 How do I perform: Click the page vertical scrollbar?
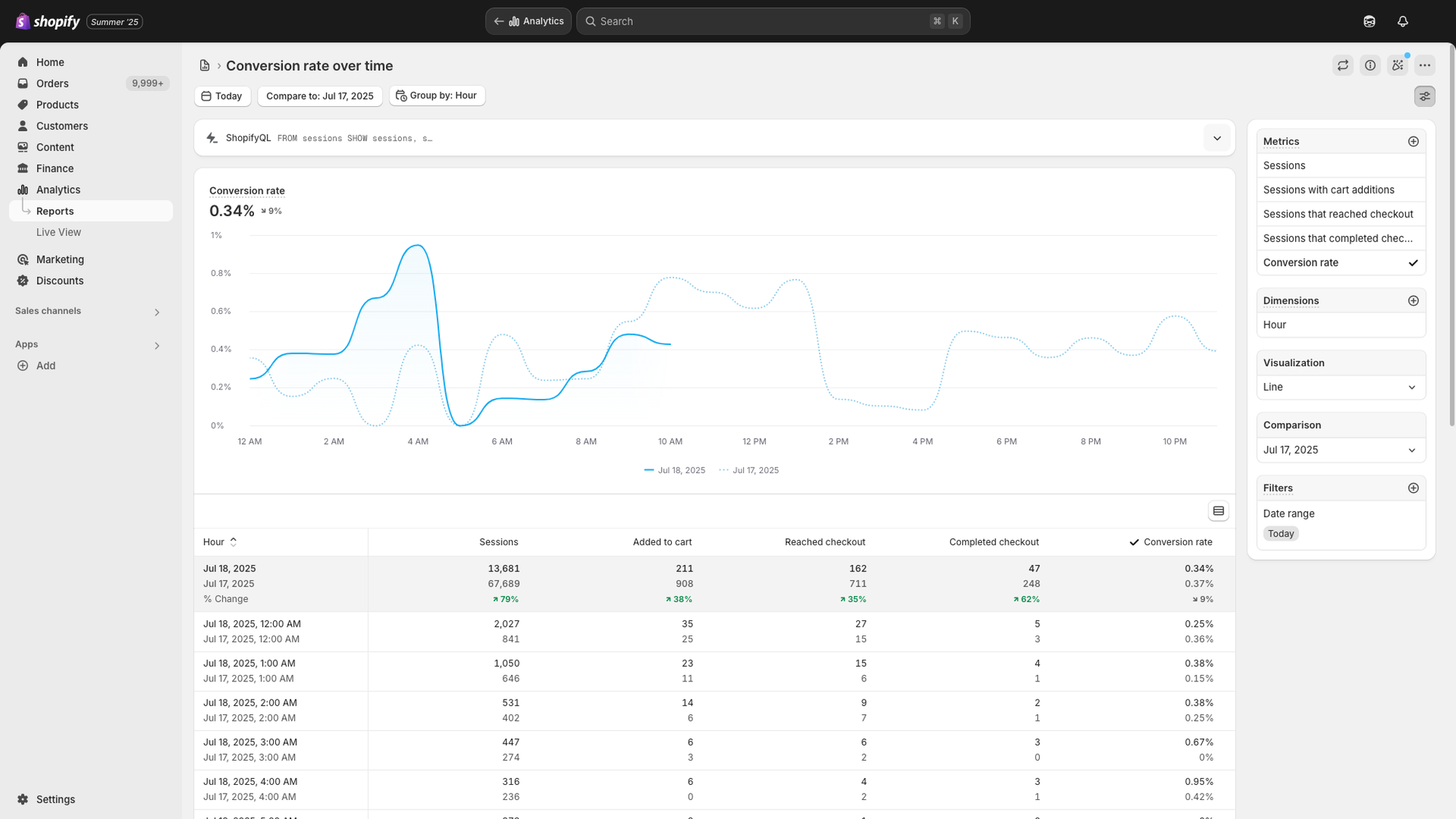pyautogui.click(x=1452, y=237)
